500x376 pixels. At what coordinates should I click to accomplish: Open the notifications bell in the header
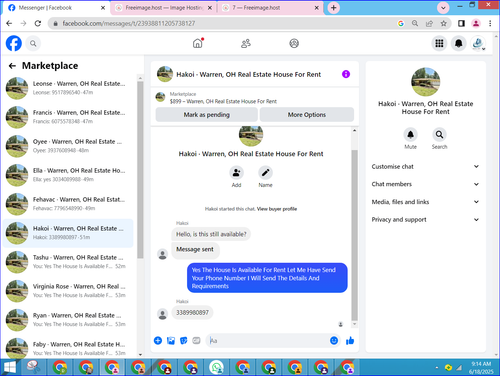coord(459,43)
